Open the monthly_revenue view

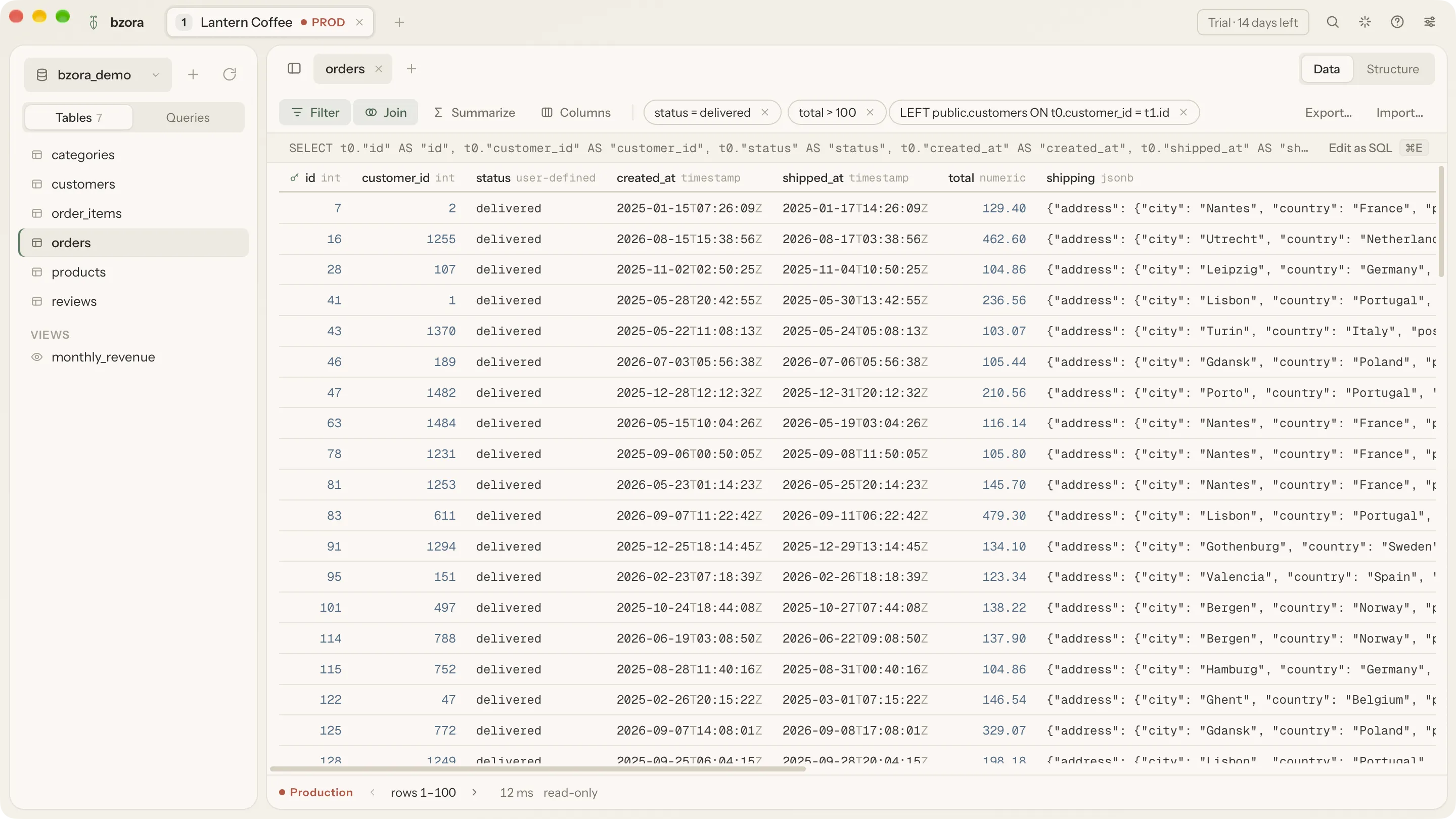(134, 357)
